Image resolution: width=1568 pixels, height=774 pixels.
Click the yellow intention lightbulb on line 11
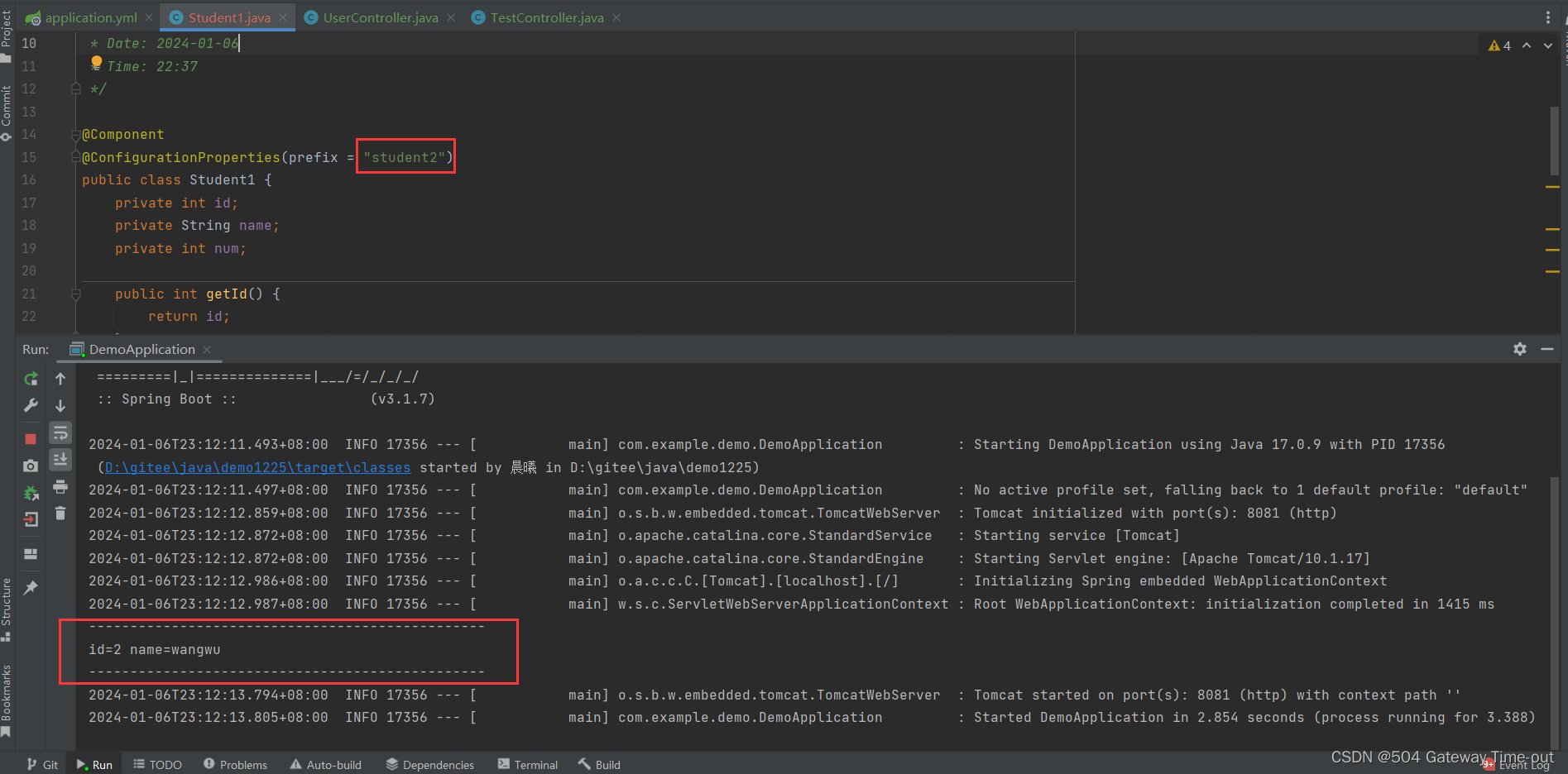click(x=96, y=63)
